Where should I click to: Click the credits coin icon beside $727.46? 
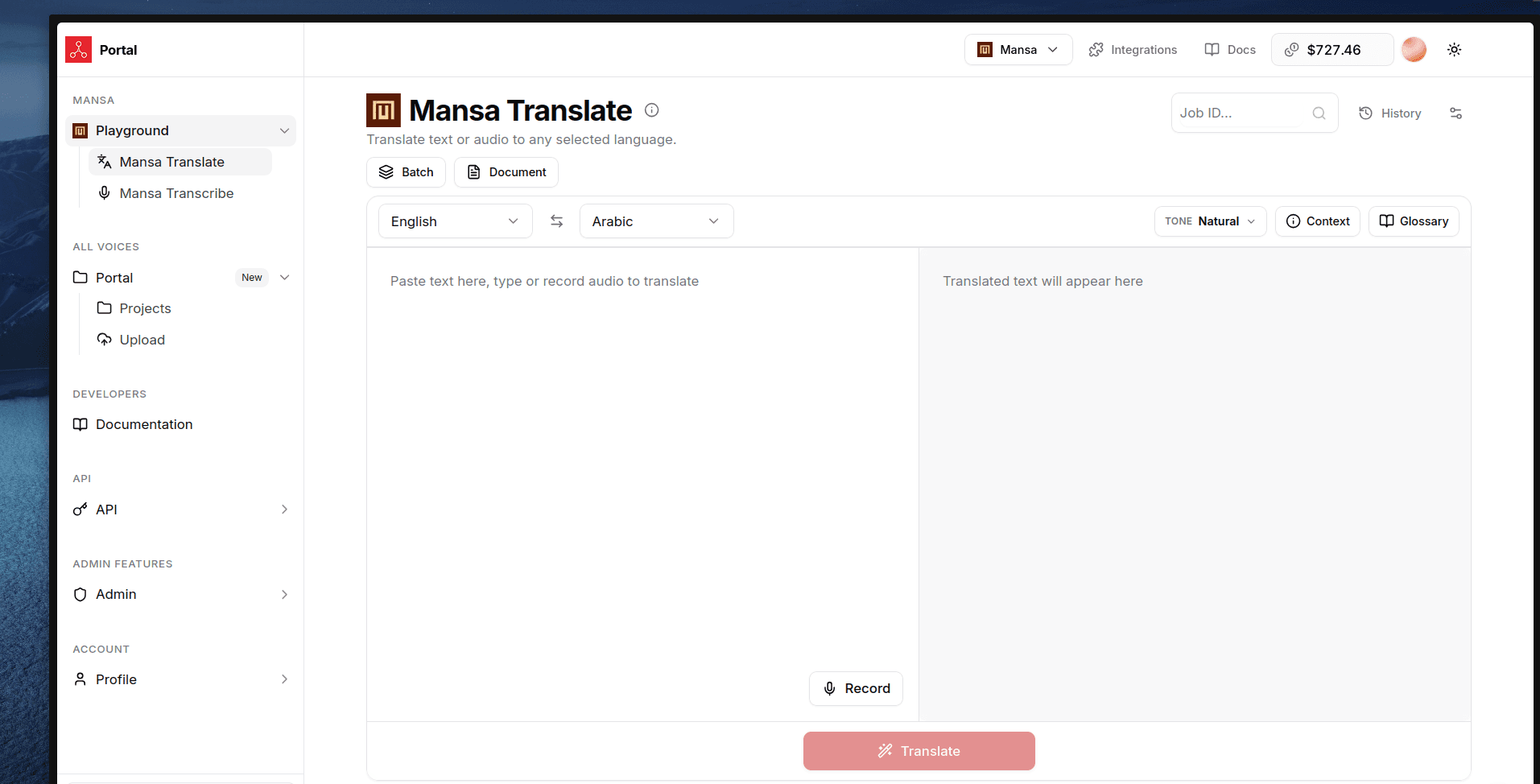pyautogui.click(x=1292, y=50)
